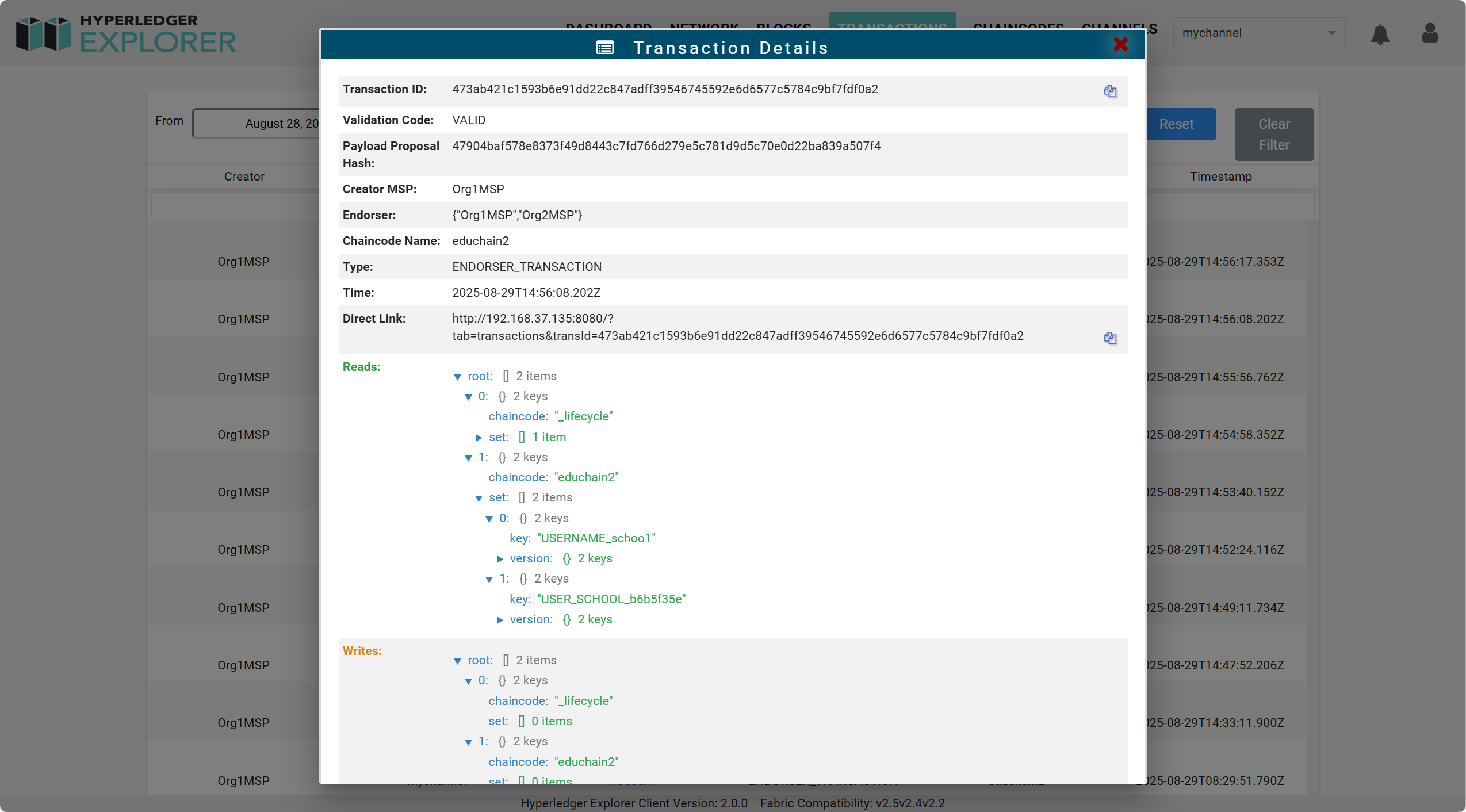1466x812 pixels.
Task: Click the ENDORSER_TRANSACTION type value
Action: [527, 267]
